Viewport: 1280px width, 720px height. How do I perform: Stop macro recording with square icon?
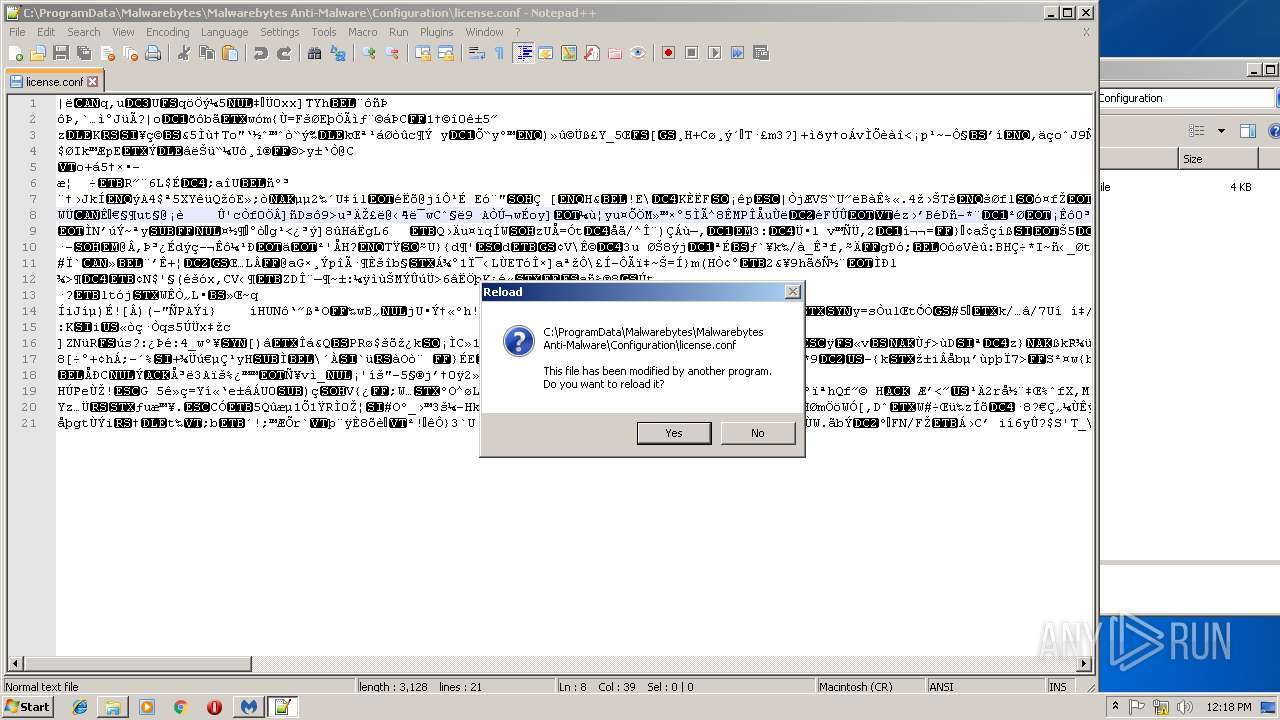(691, 53)
